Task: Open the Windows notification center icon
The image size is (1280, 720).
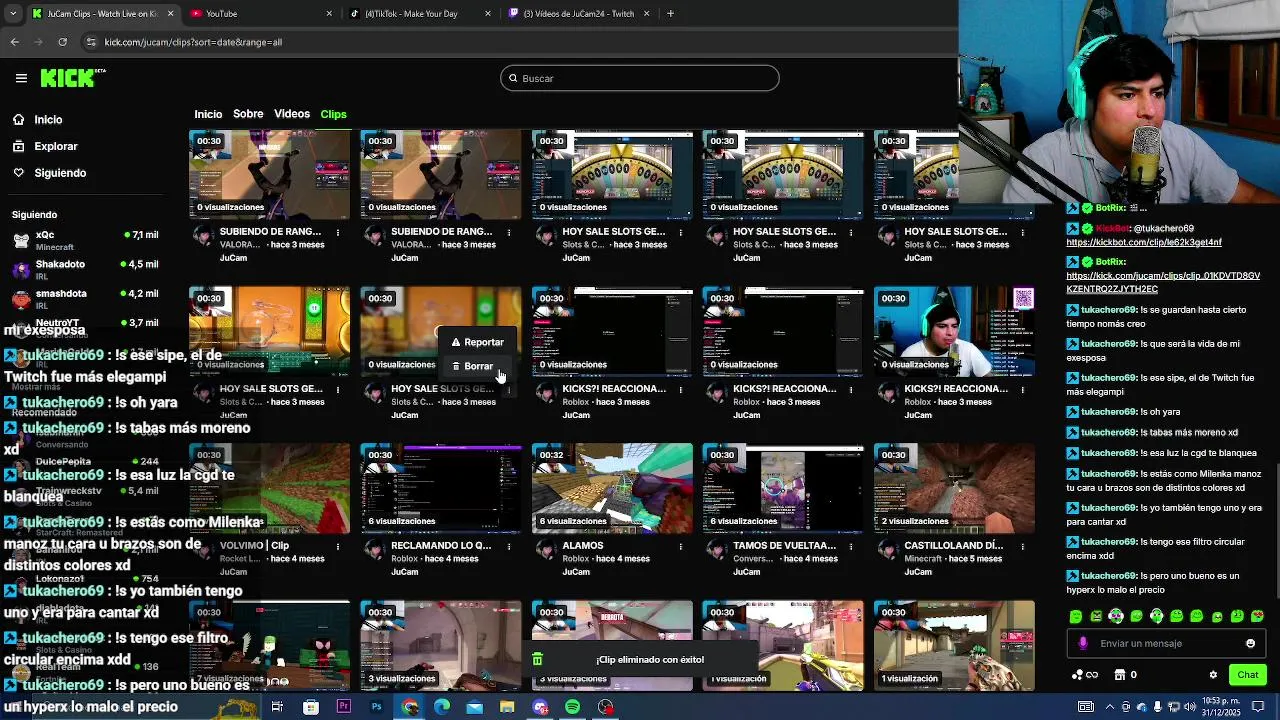Action: [1259, 707]
